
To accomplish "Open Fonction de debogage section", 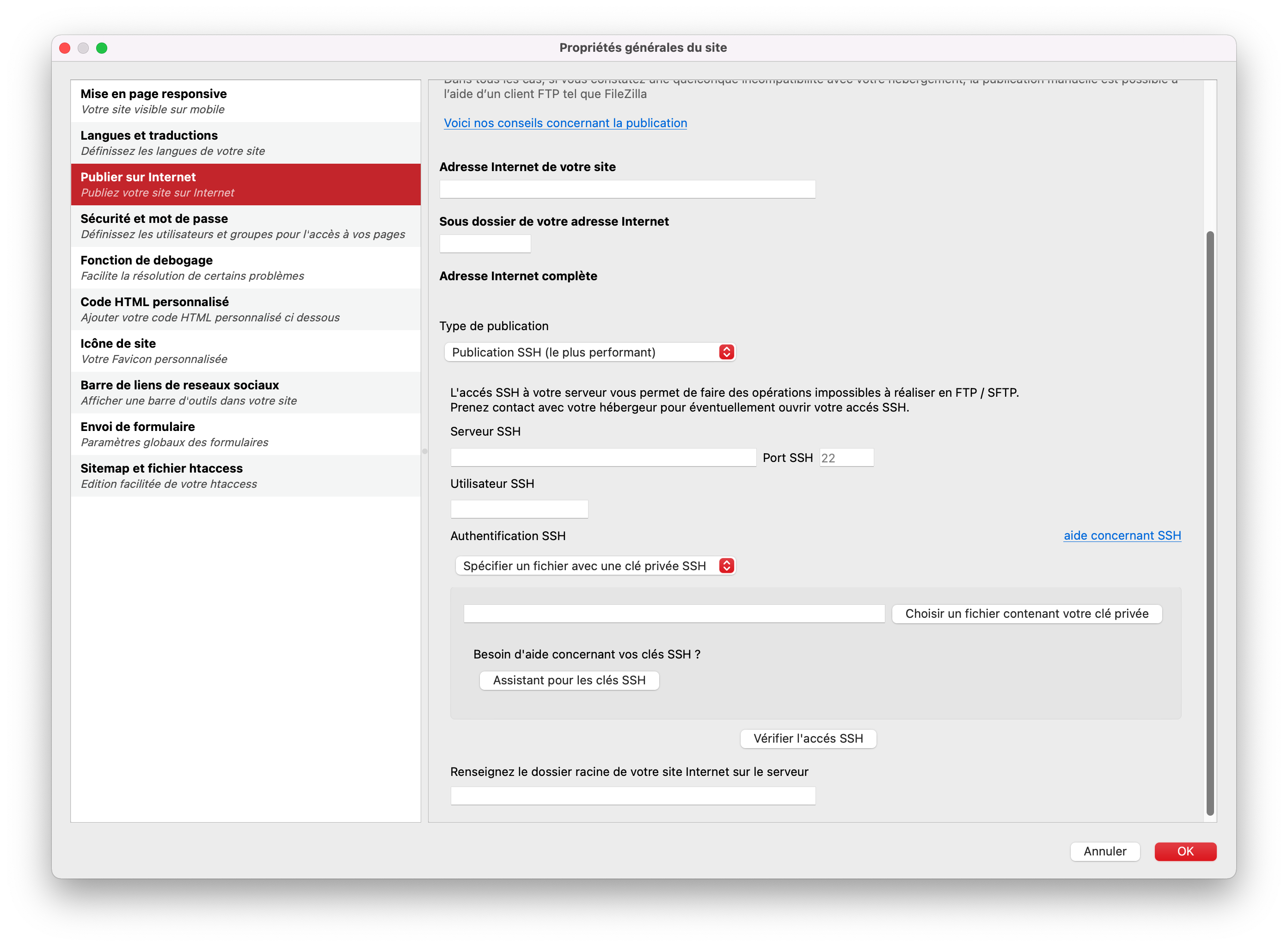I will click(x=245, y=268).
